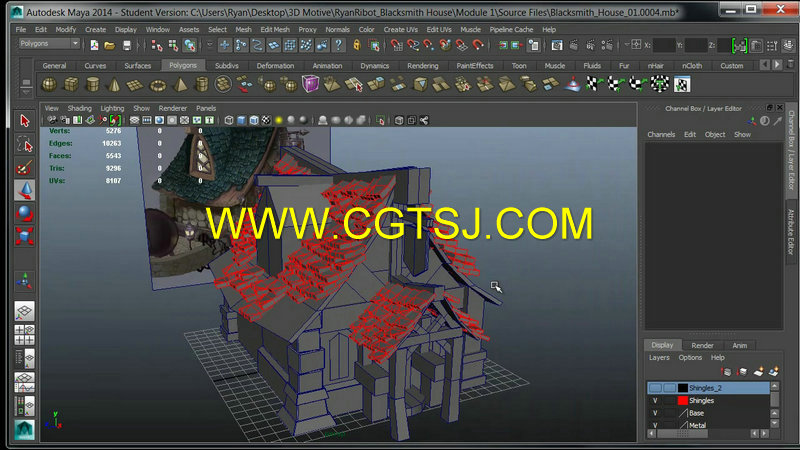Open the viewport Panels menu
This screenshot has width=800, height=450.
[206, 108]
